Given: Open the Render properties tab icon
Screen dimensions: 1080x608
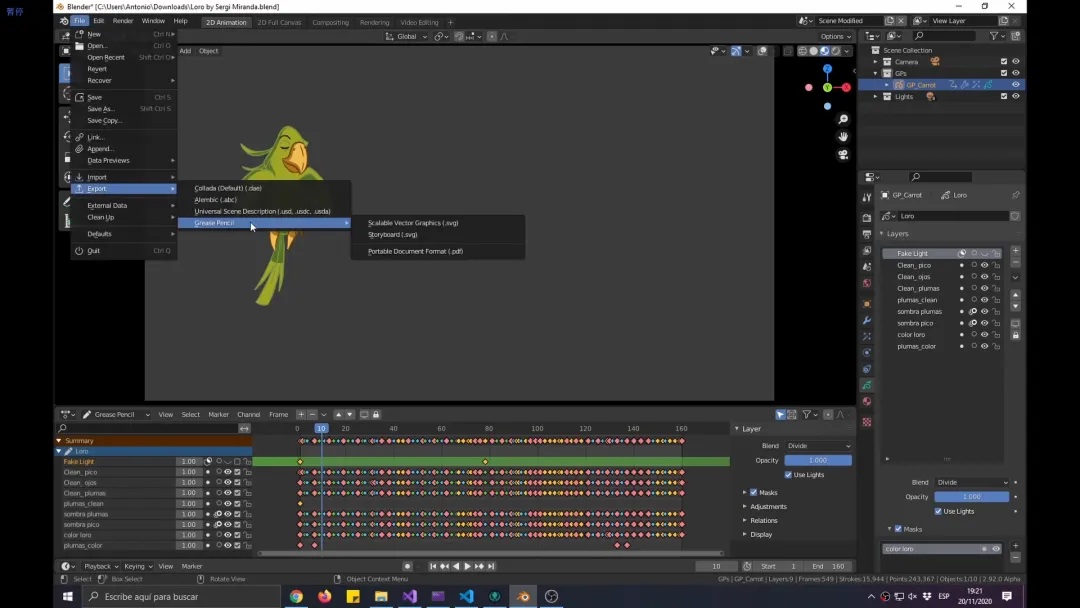Looking at the screenshot, I should click(x=866, y=218).
